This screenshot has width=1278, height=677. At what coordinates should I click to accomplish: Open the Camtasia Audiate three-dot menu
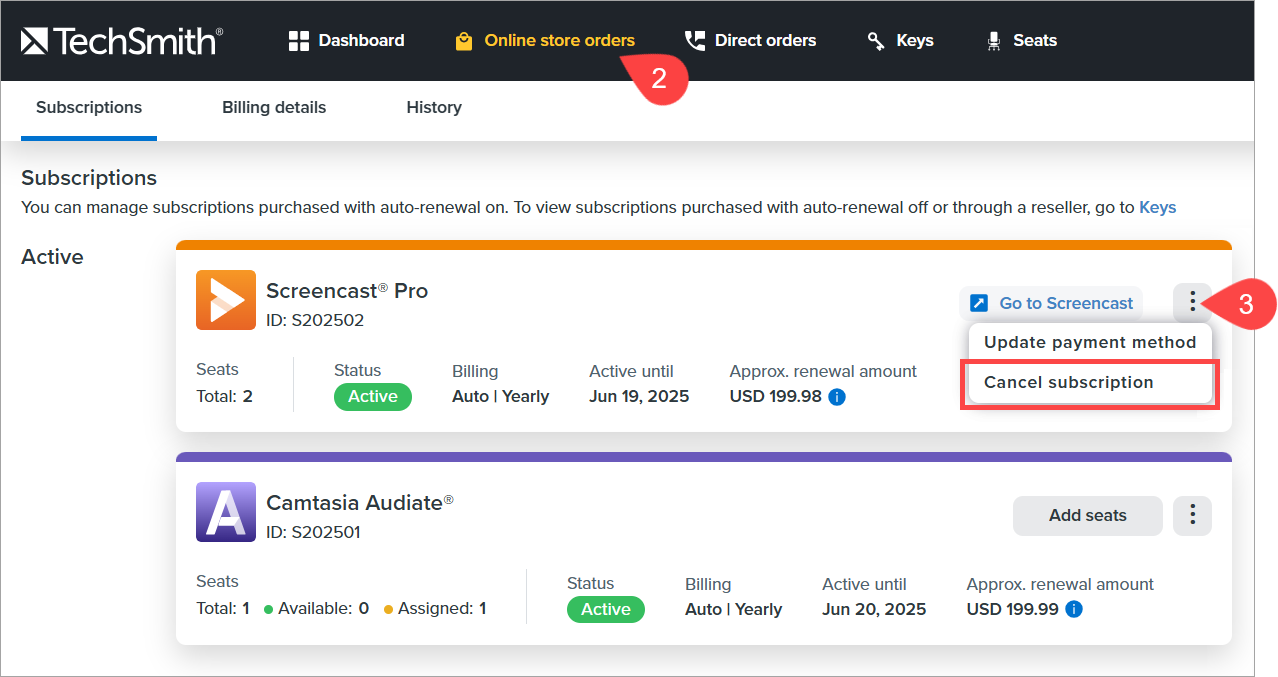pyautogui.click(x=1192, y=515)
